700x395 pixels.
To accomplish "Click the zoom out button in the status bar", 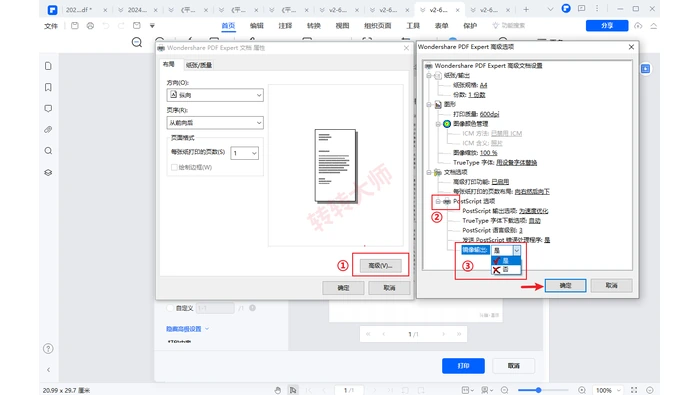I will 504,390.
